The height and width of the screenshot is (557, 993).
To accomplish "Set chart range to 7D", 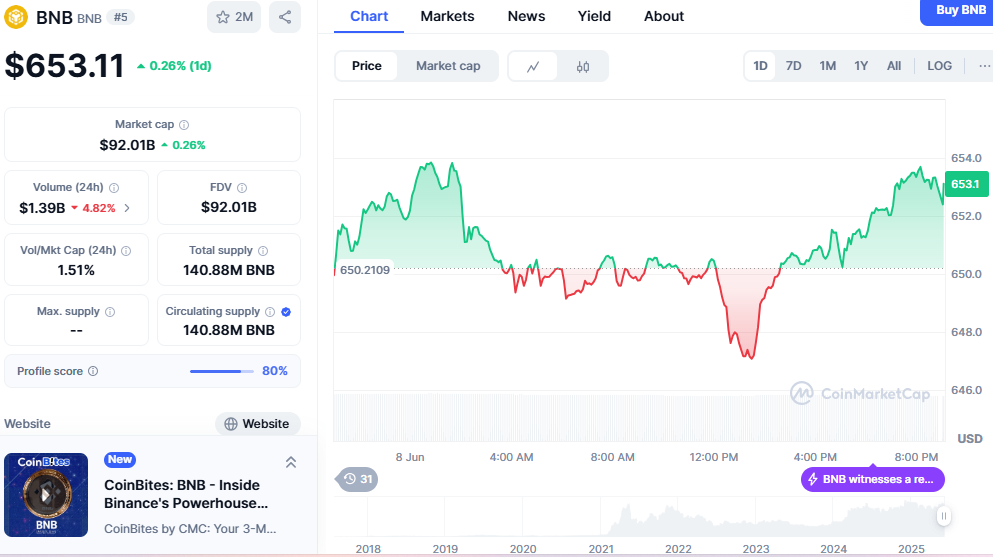I will click(794, 66).
